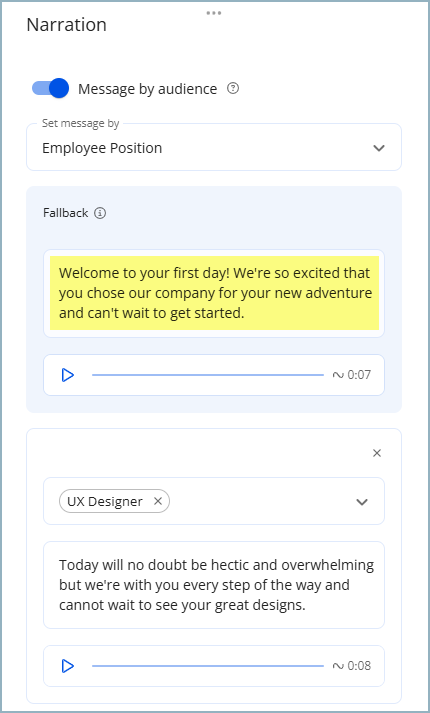Click the 0:08 duration of UX Designer audio
430x713 pixels.
(x=359, y=666)
